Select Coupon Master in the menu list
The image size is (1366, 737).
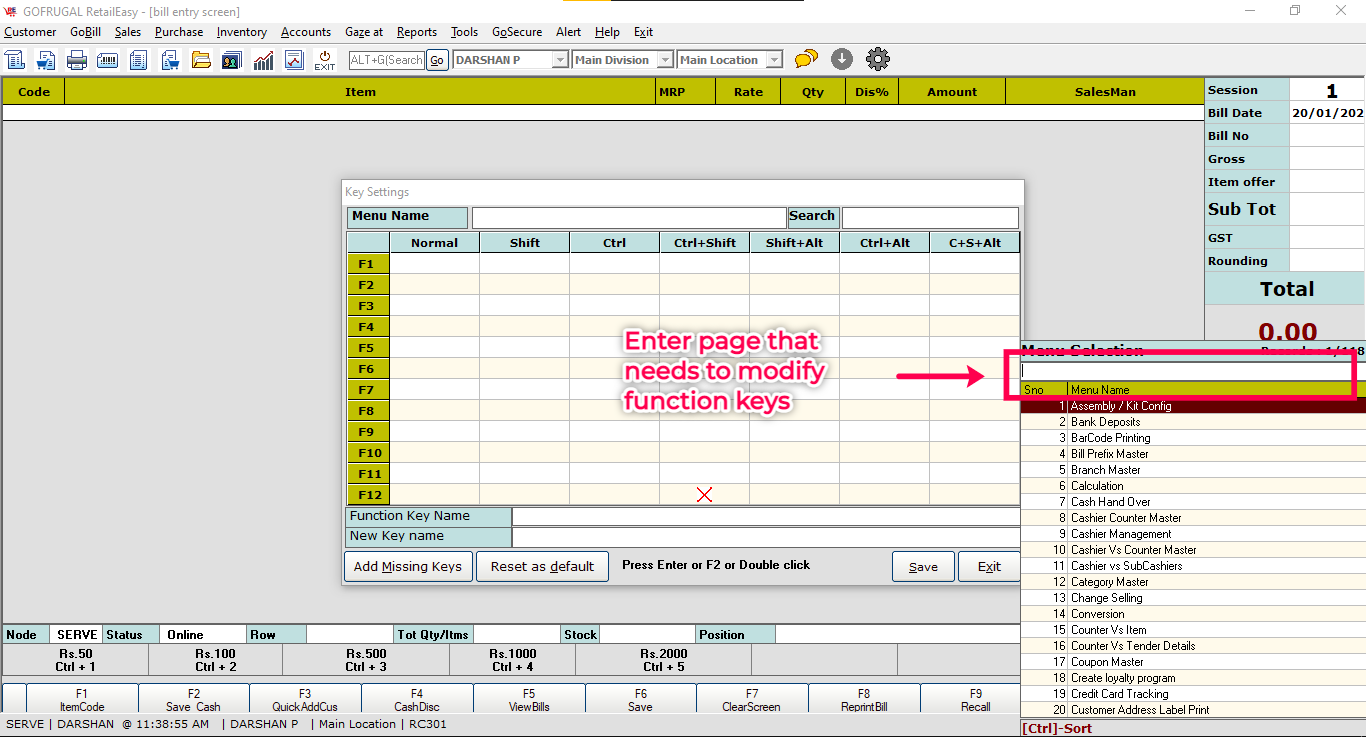pyautogui.click(x=1193, y=662)
